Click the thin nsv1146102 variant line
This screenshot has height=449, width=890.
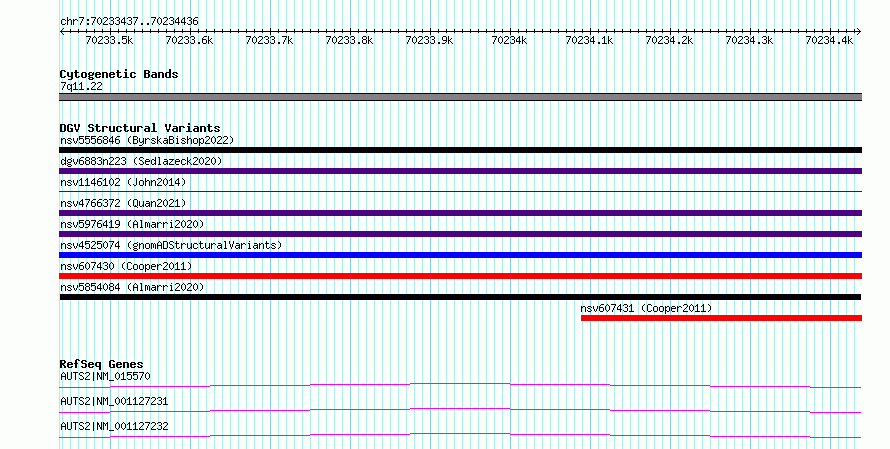click(x=460, y=191)
